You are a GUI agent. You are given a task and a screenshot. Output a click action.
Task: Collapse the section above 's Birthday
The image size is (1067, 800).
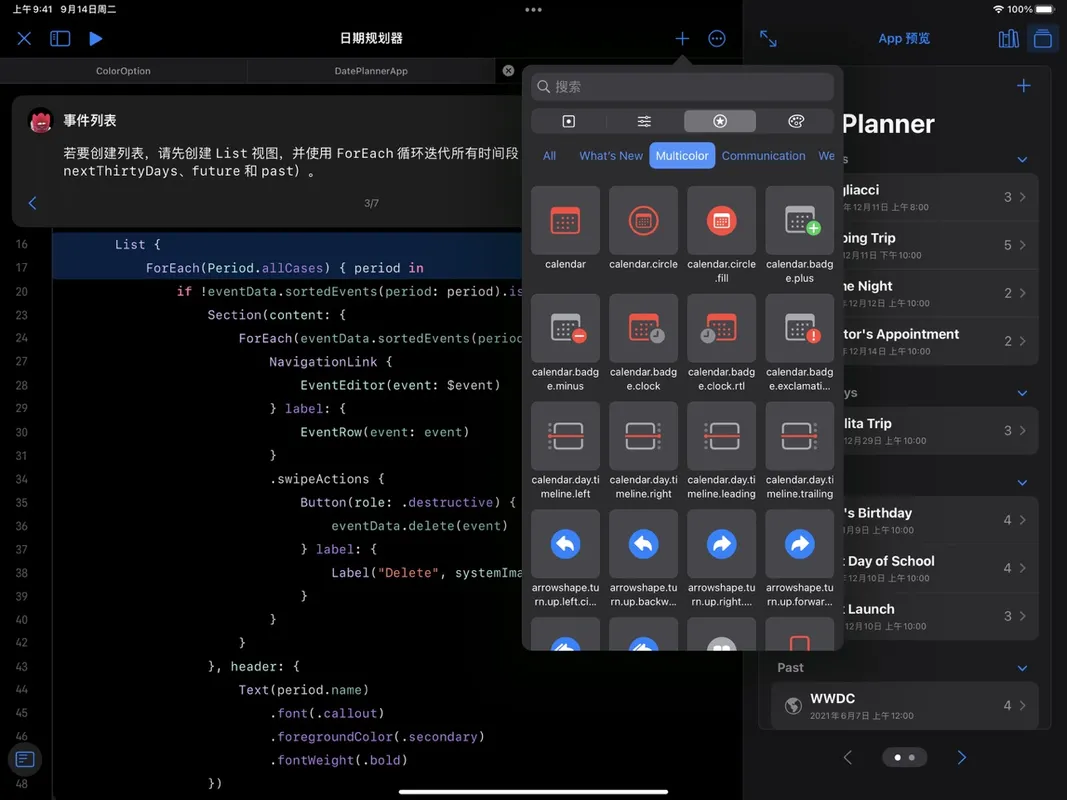(1022, 482)
